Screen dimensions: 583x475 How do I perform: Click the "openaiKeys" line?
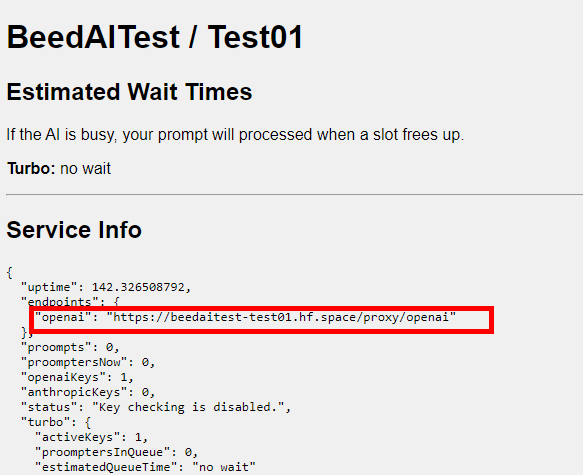(x=77, y=377)
